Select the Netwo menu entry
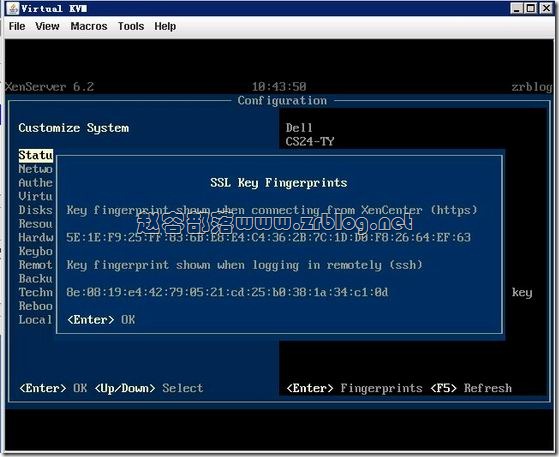Screen dimensions: 559x457 click(36, 169)
